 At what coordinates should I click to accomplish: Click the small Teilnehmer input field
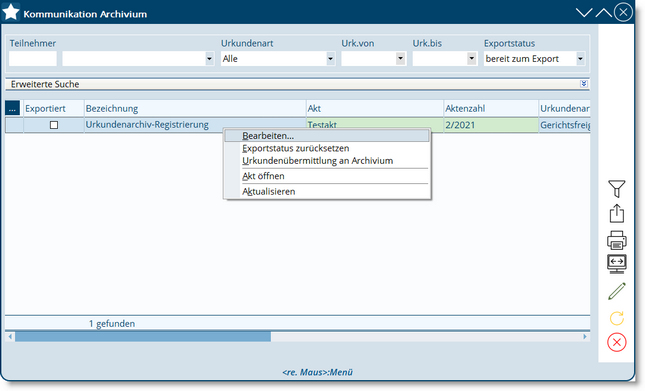33,59
